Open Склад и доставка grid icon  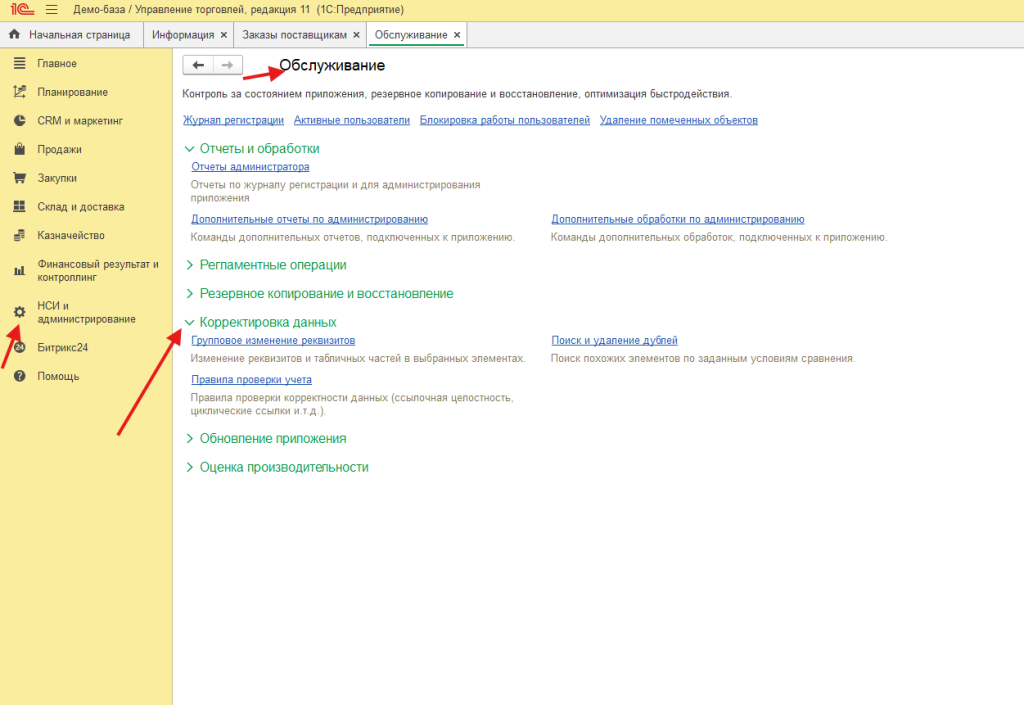[x=18, y=207]
